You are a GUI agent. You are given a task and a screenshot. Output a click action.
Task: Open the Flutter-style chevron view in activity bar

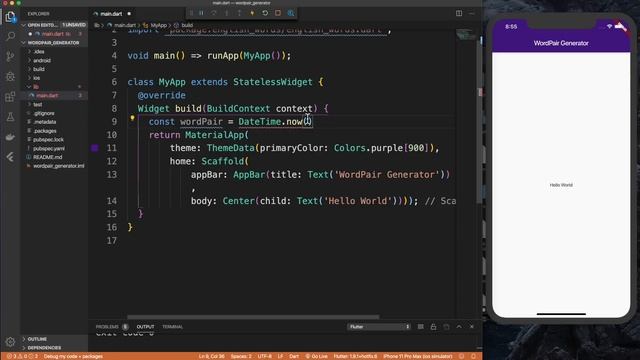click(10, 157)
